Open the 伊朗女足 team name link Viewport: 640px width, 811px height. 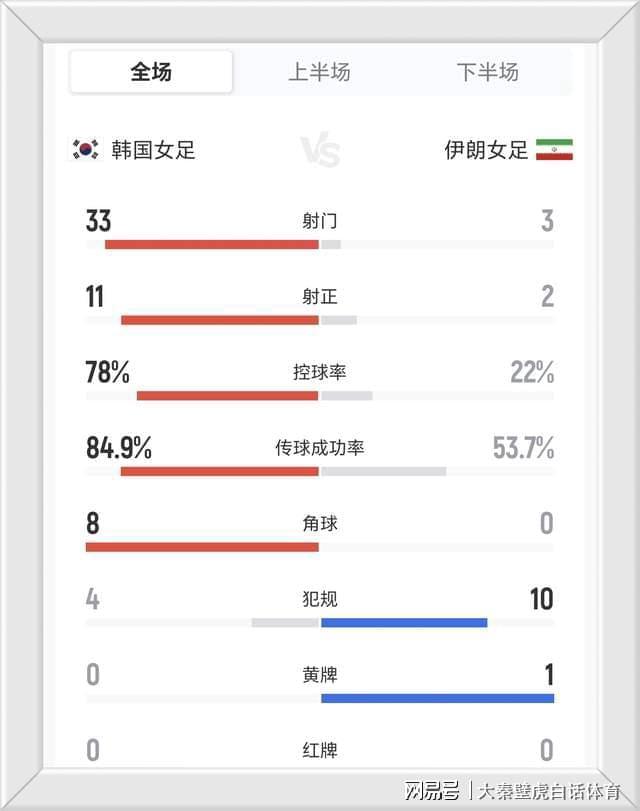[486, 150]
